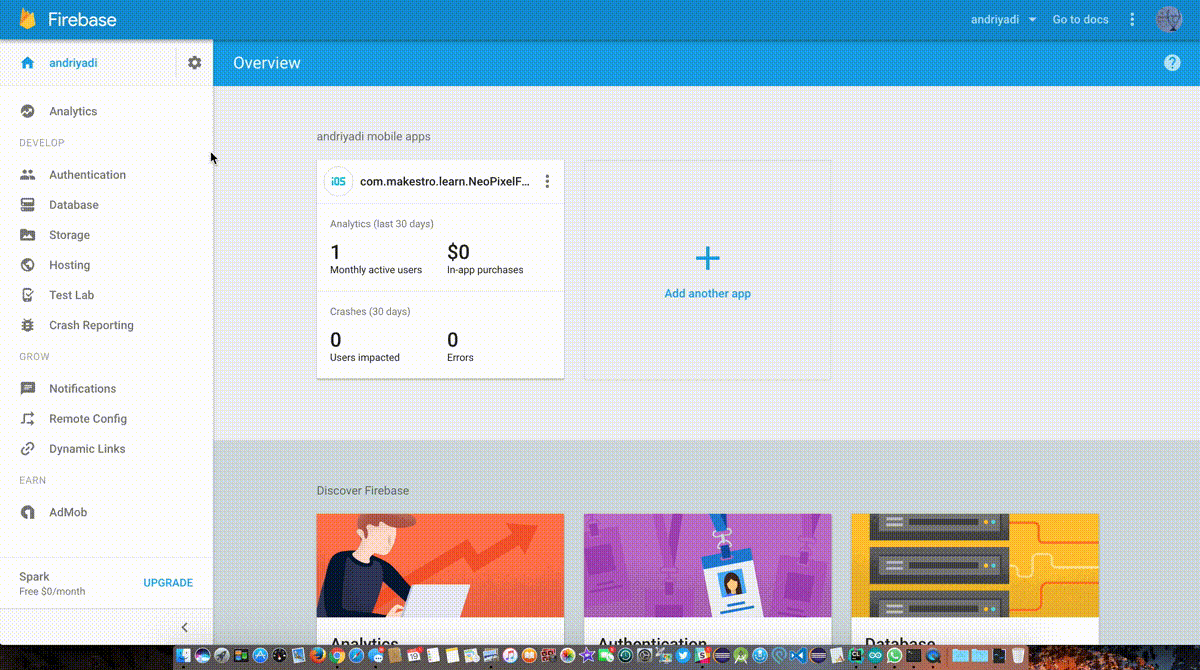Click the Hosting globe icon
The height and width of the screenshot is (670, 1200).
pyautogui.click(x=28, y=265)
